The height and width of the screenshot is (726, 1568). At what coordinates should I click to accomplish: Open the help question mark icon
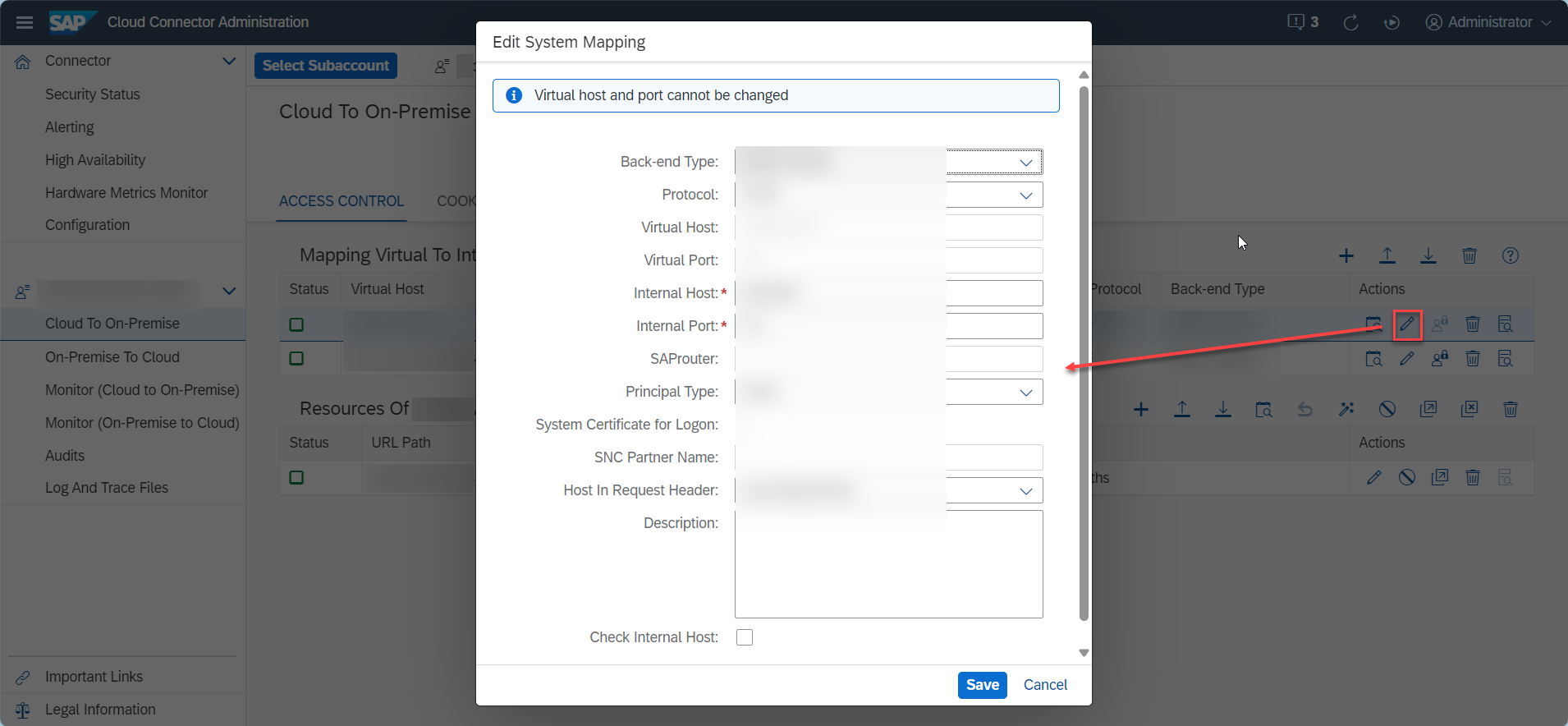click(1511, 256)
